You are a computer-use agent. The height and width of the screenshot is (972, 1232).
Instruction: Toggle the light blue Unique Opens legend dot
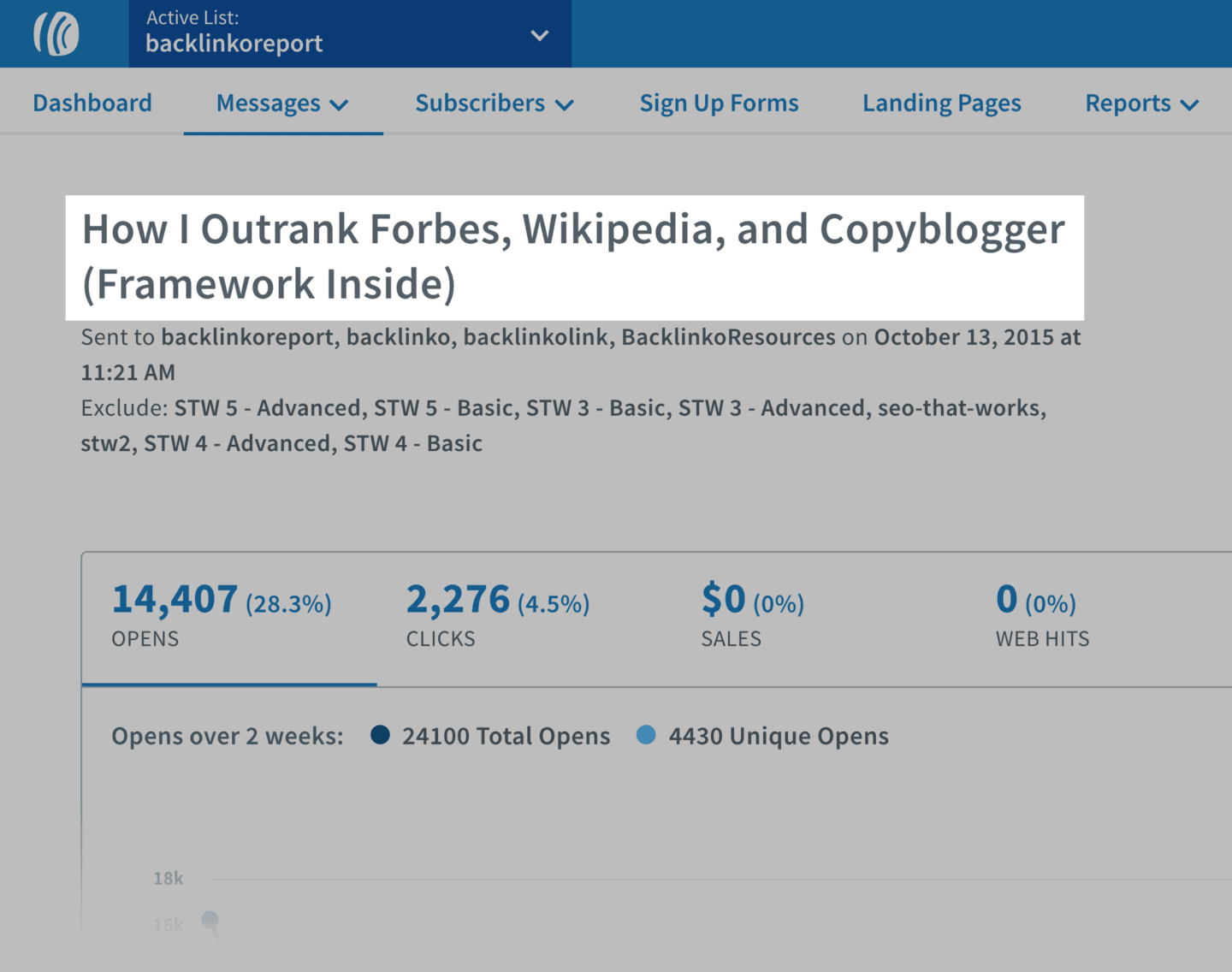pyautogui.click(x=647, y=735)
